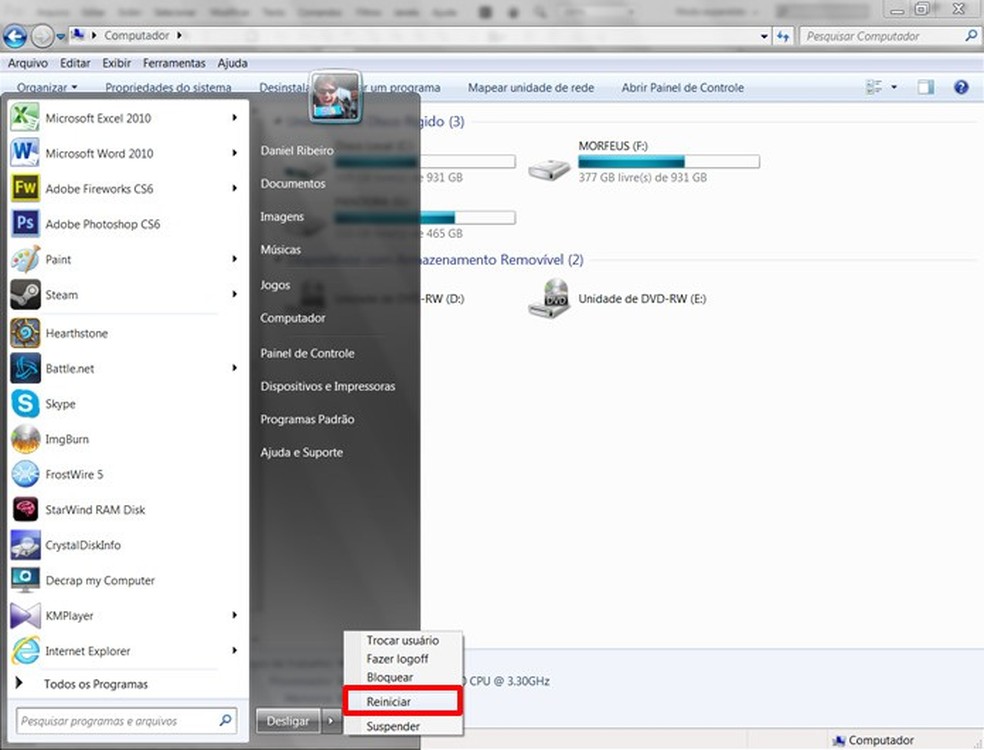Click the Pesquisar programas e arquivos field
The height and width of the screenshot is (750, 984).
point(126,721)
